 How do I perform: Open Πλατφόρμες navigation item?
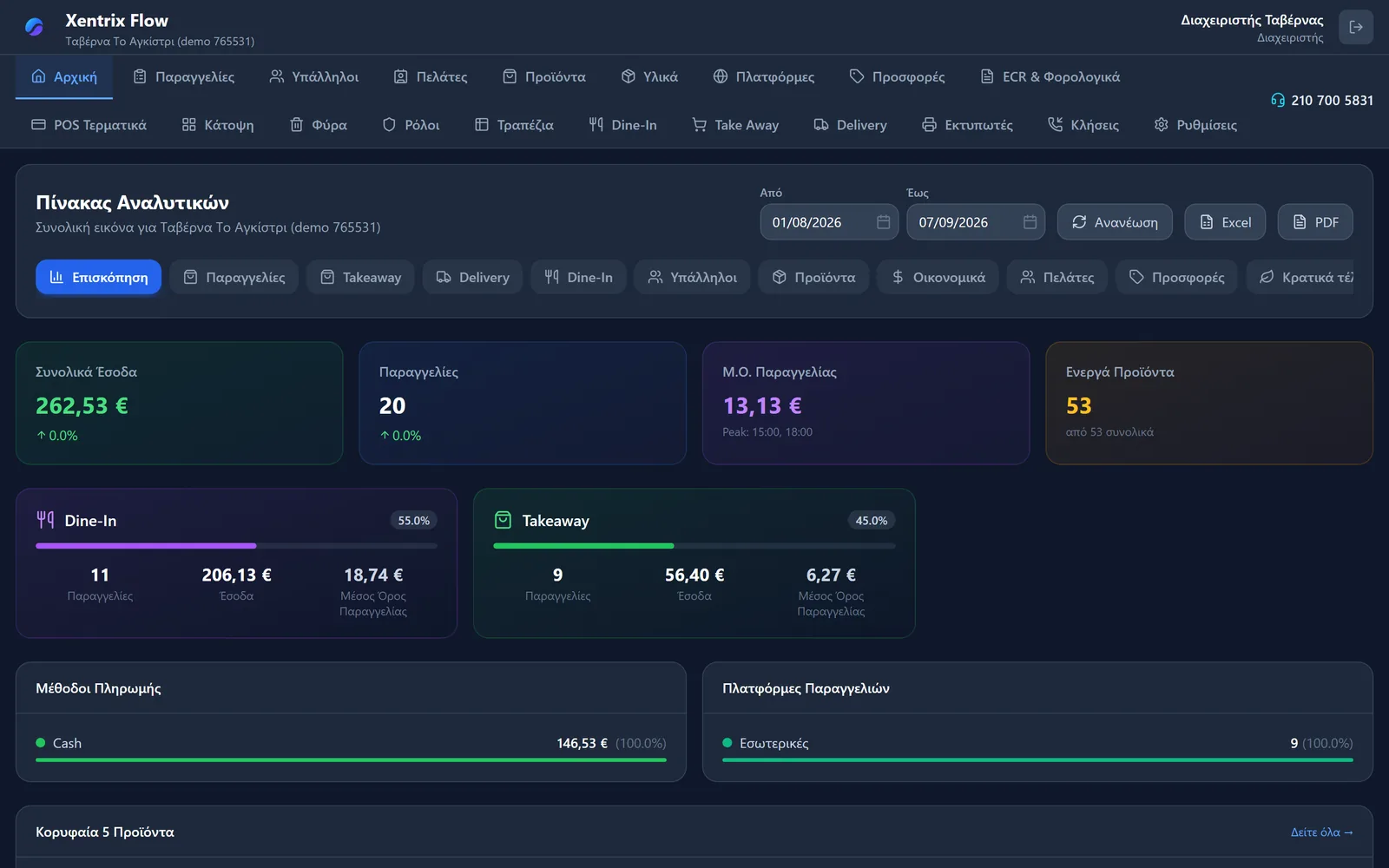point(763,76)
